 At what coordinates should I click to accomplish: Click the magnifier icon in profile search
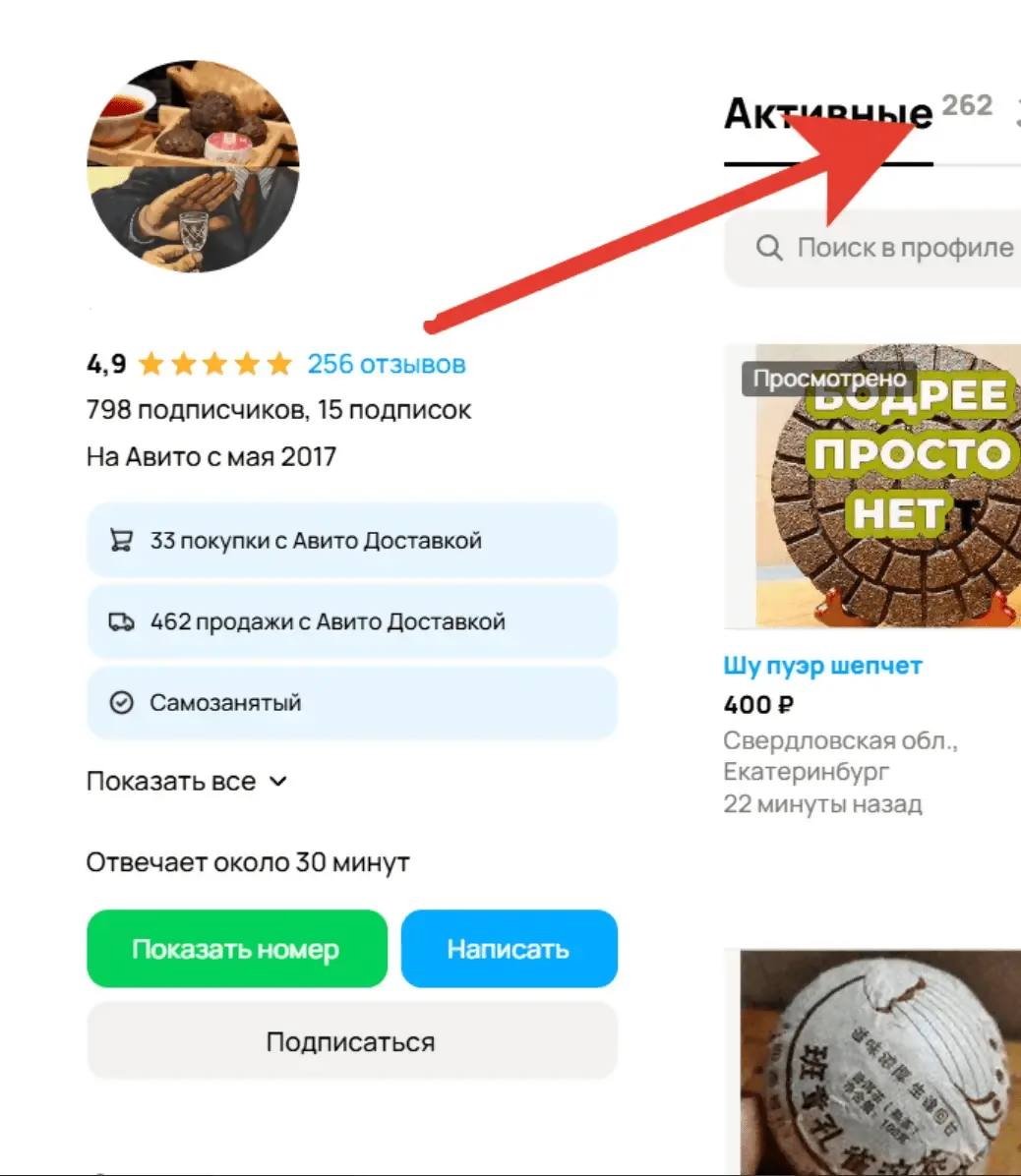(769, 248)
